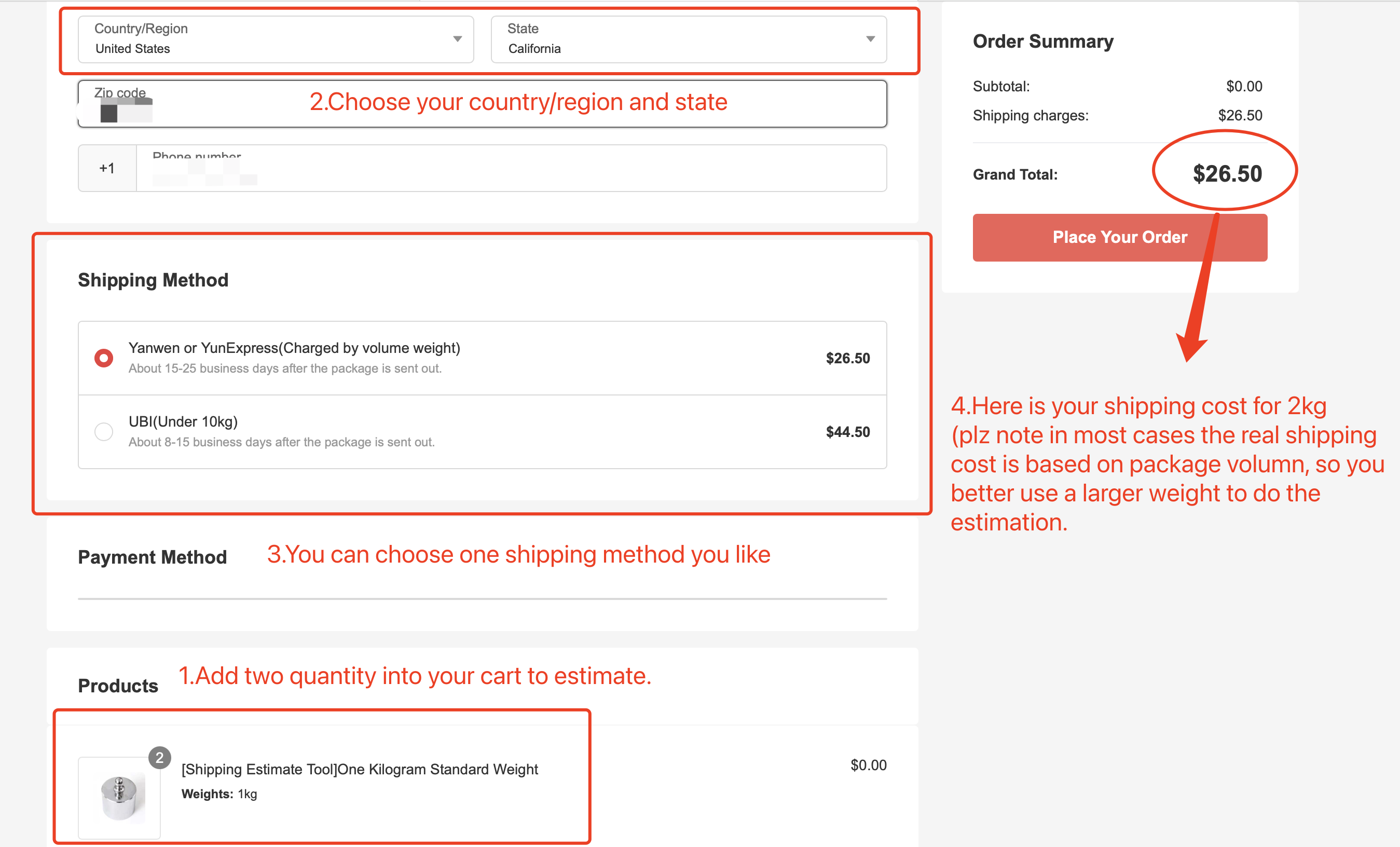Click the Grand Total $26.50 amount

1227,173
